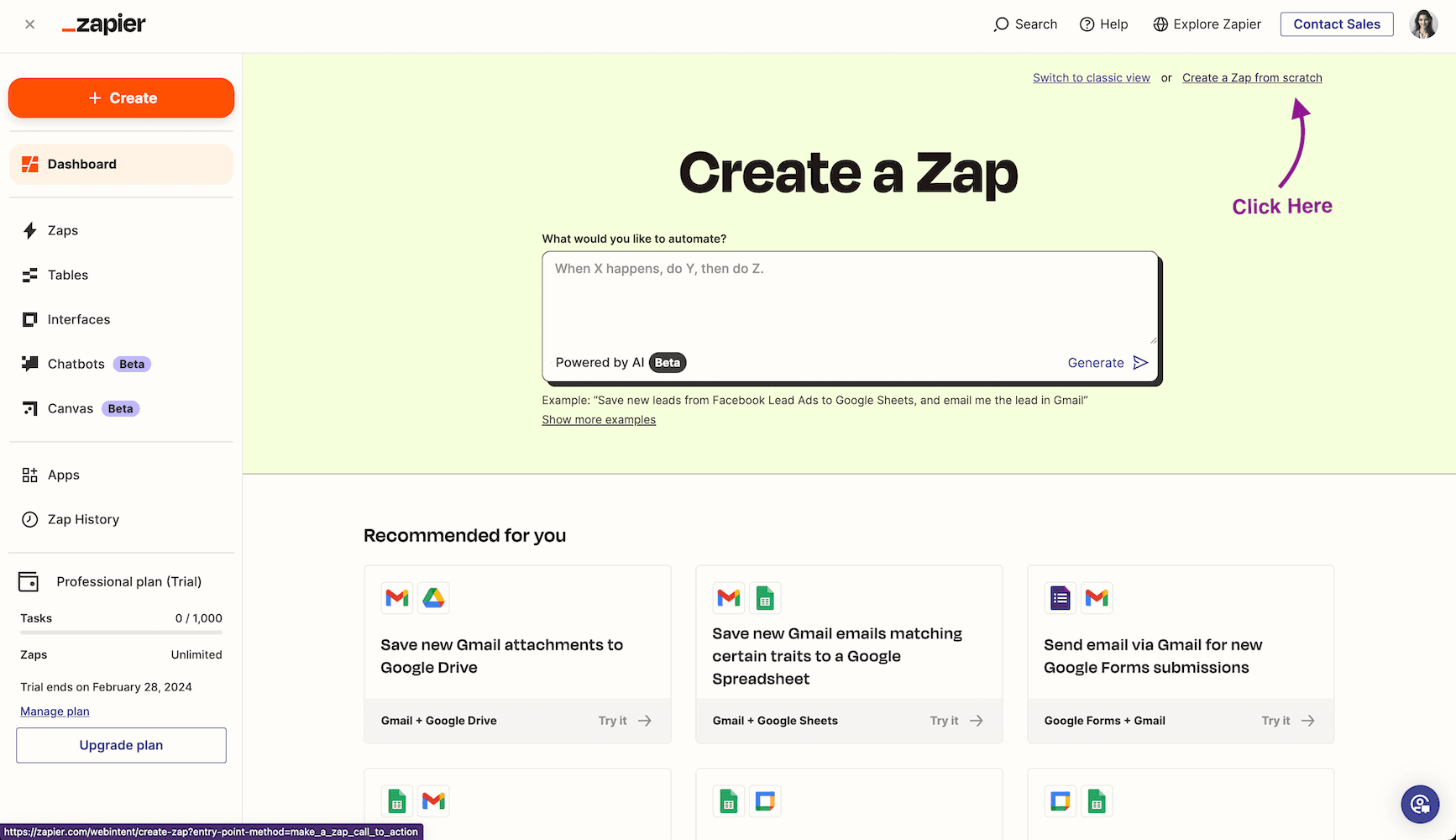The height and width of the screenshot is (840, 1456).
Task: Open Zaps in the sidebar
Action: [x=122, y=230]
